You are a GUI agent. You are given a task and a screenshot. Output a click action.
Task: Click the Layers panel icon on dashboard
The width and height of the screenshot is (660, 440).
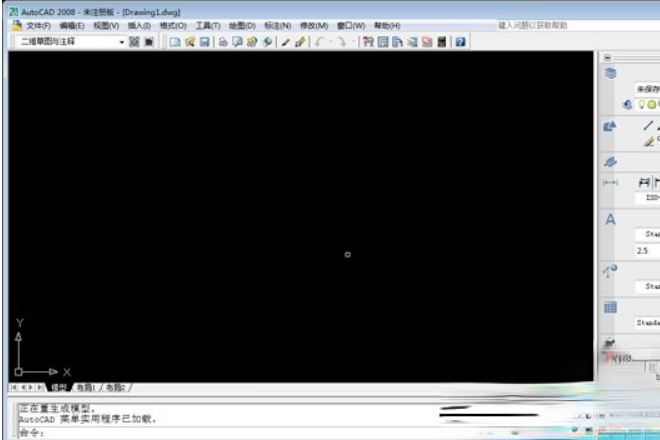[610, 73]
